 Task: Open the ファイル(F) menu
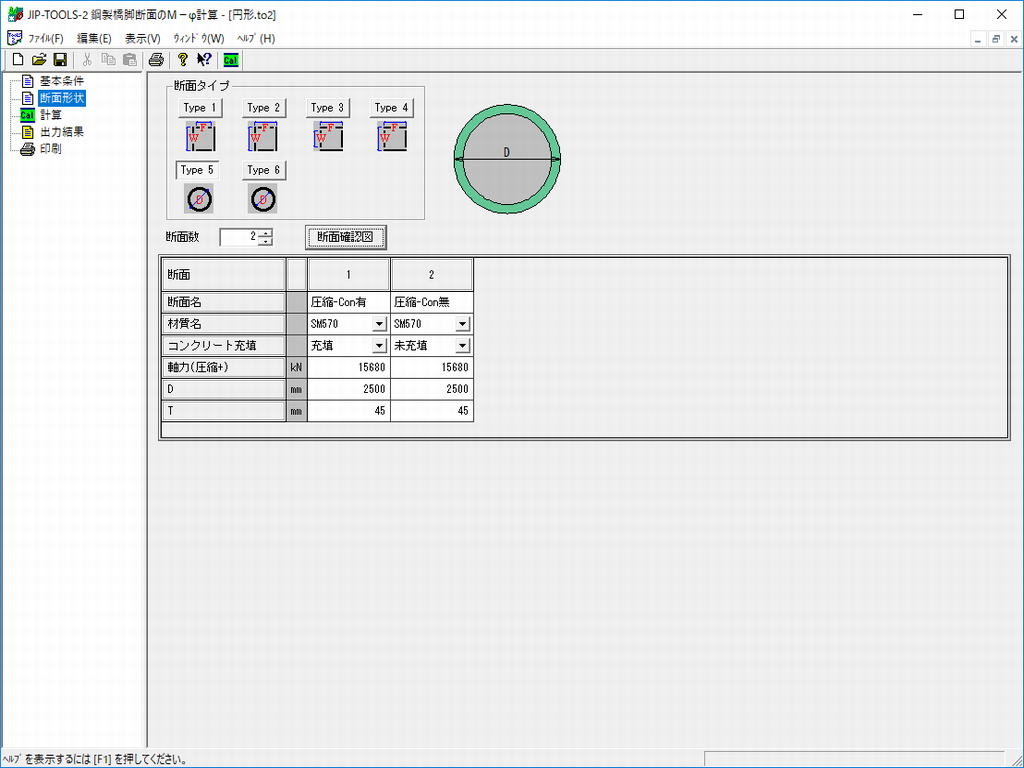click(x=45, y=38)
